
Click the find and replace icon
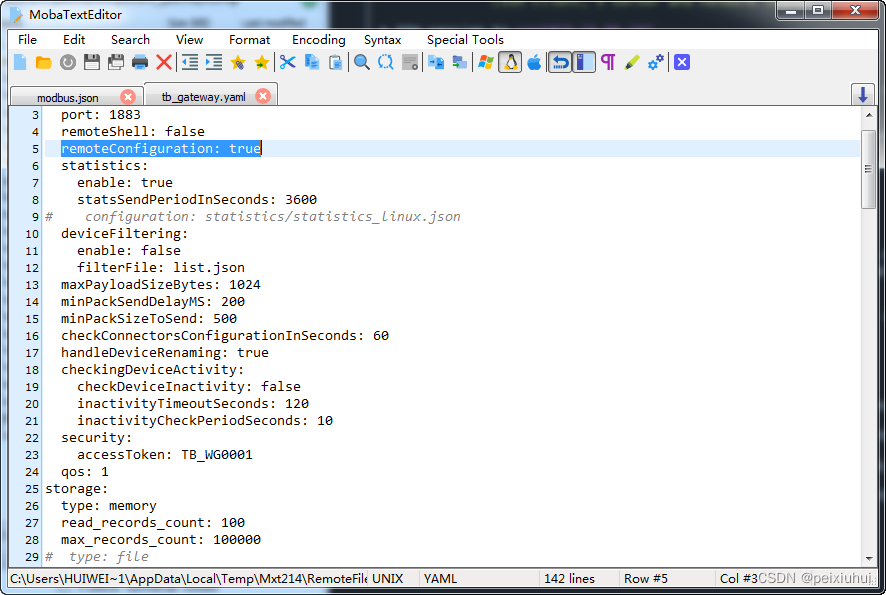point(385,62)
